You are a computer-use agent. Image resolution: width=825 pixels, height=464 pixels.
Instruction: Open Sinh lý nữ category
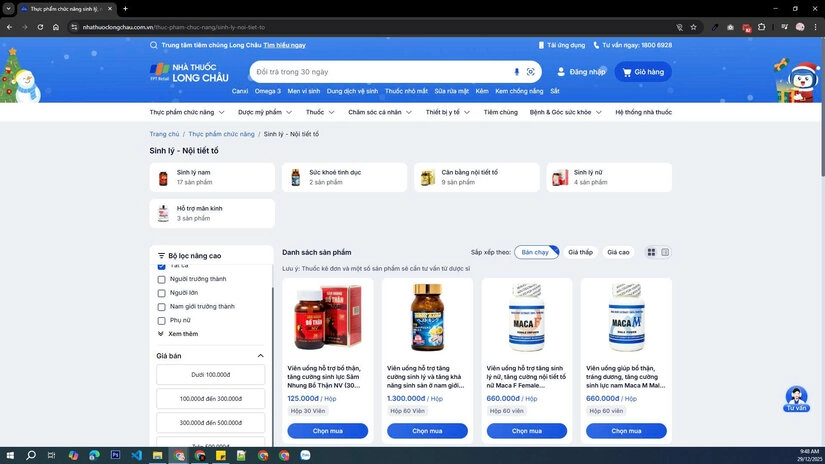tap(609, 177)
